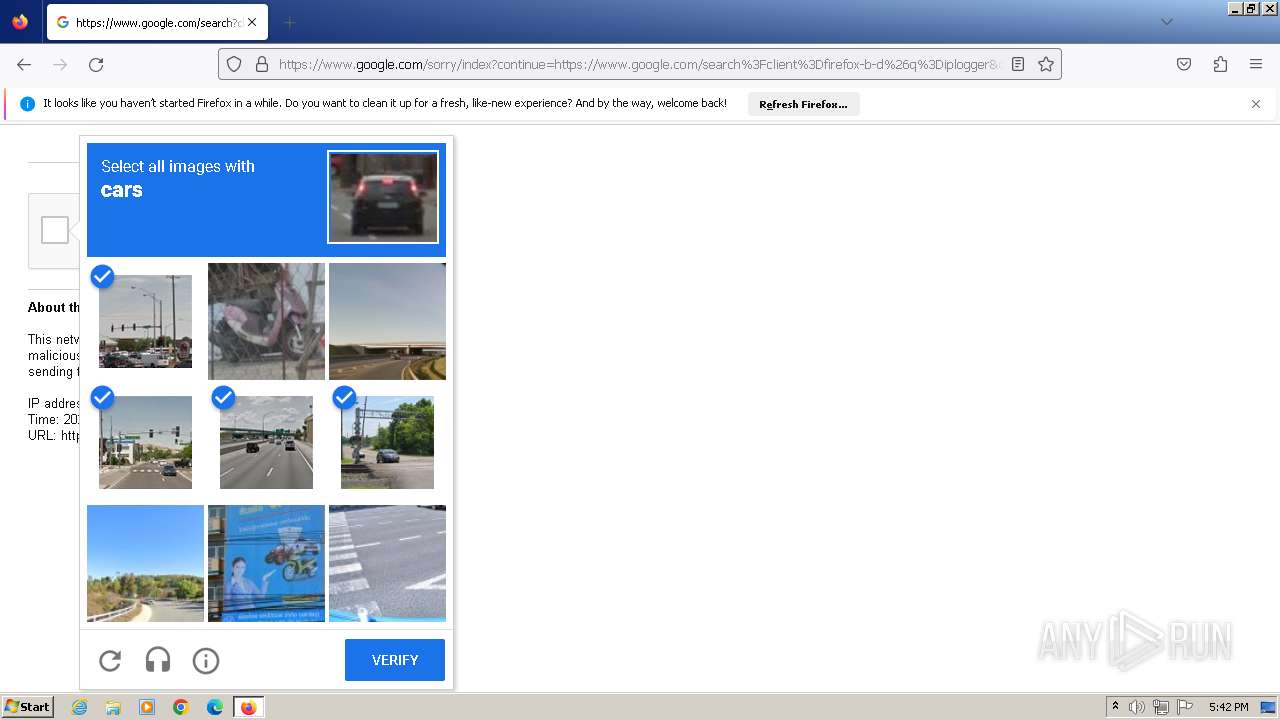This screenshot has width=1280, height=720.
Task: Click the VERIFY button
Action: [395, 660]
